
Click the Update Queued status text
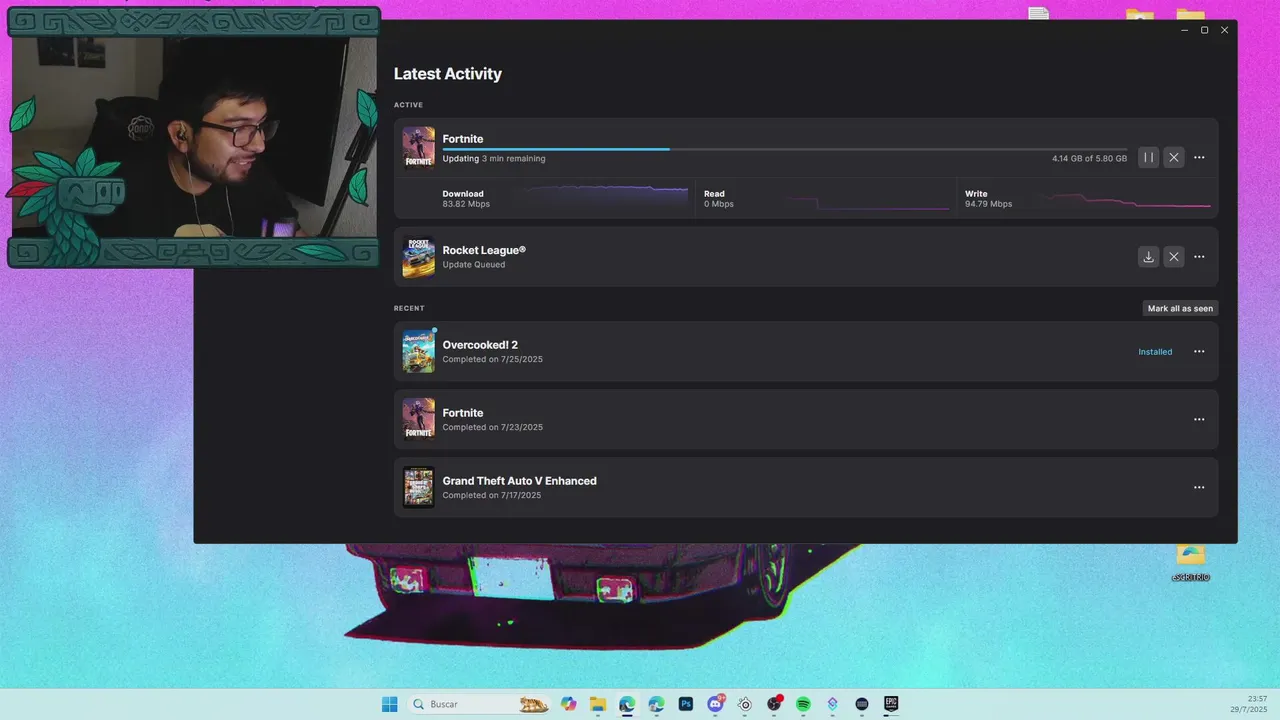coord(474,265)
